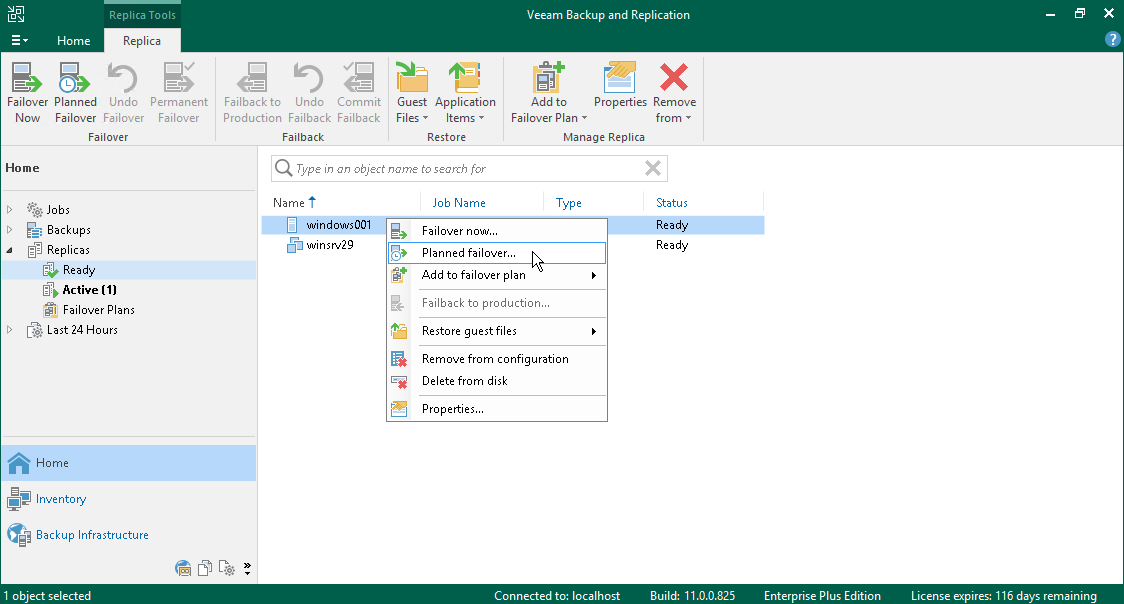Select Backups in the tree
1124x604 pixels.
pos(69,230)
